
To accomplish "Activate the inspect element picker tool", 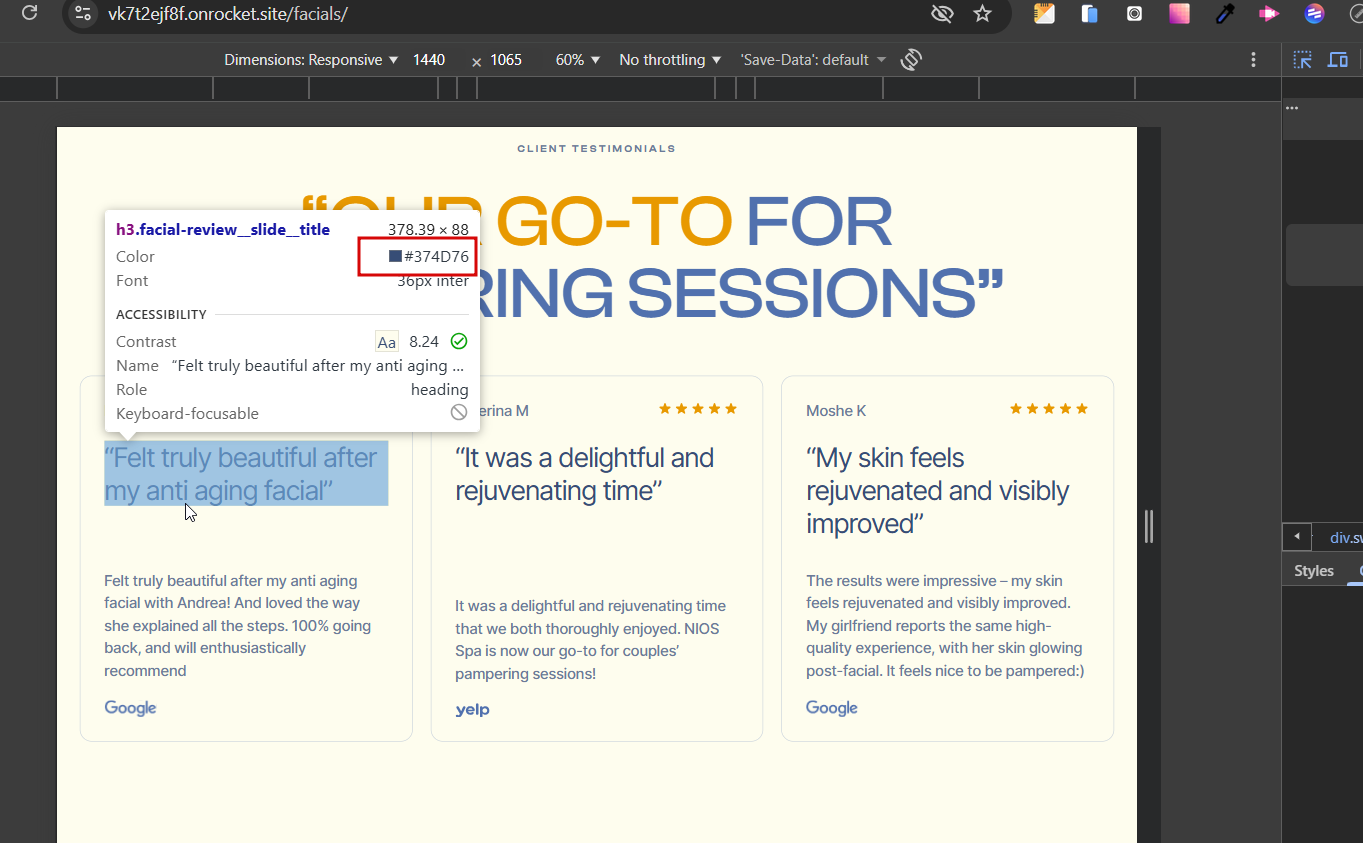I will point(1302,60).
